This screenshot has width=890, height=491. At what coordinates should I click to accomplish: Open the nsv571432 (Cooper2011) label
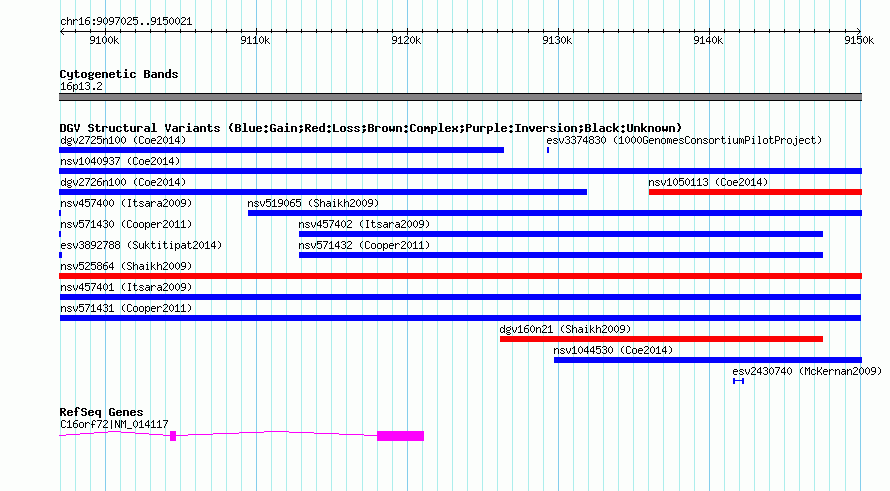tap(364, 245)
